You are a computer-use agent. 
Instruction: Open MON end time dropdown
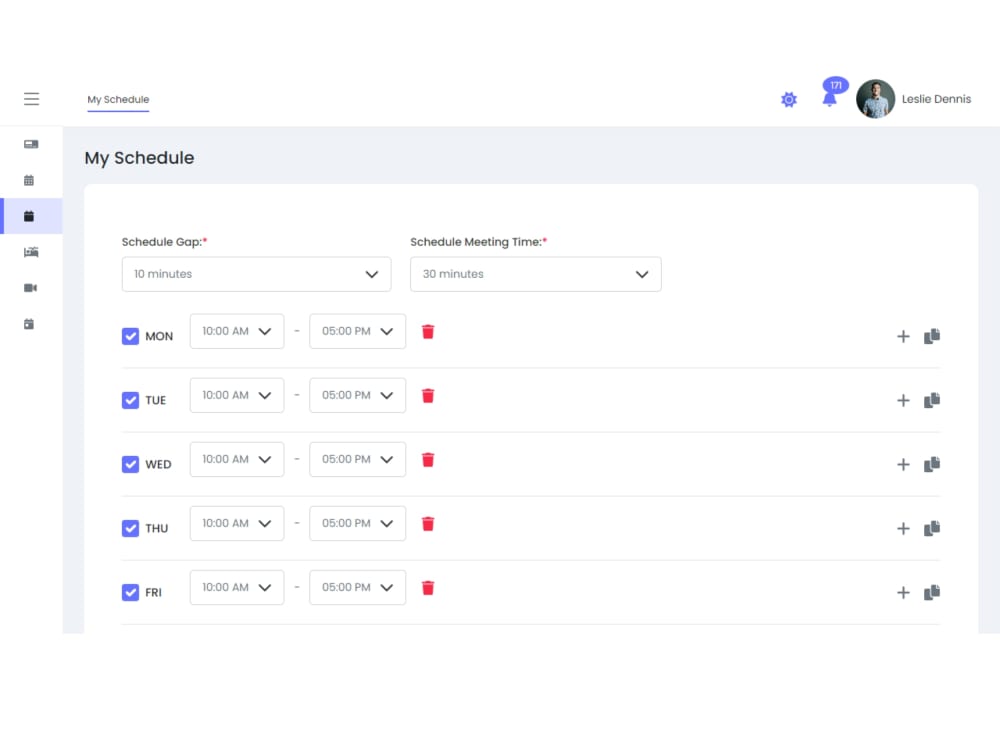[357, 331]
